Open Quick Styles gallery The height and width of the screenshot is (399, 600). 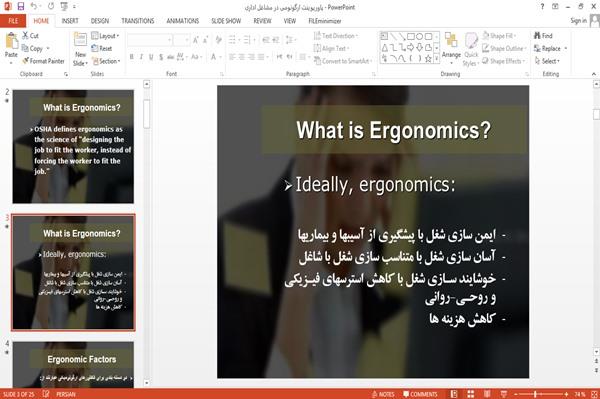pos(471,49)
